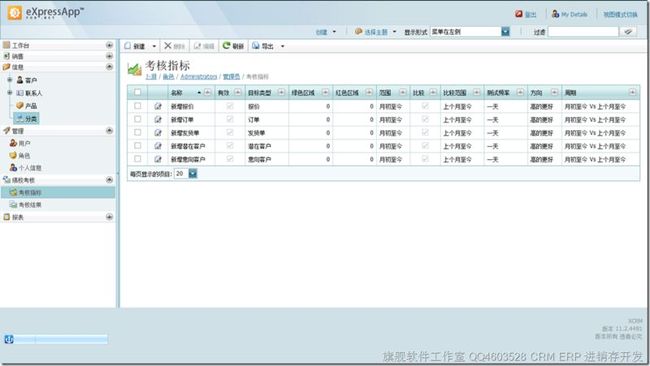
Task: Open dropdown arrow beside the 导出 button
Action: [x=283, y=46]
